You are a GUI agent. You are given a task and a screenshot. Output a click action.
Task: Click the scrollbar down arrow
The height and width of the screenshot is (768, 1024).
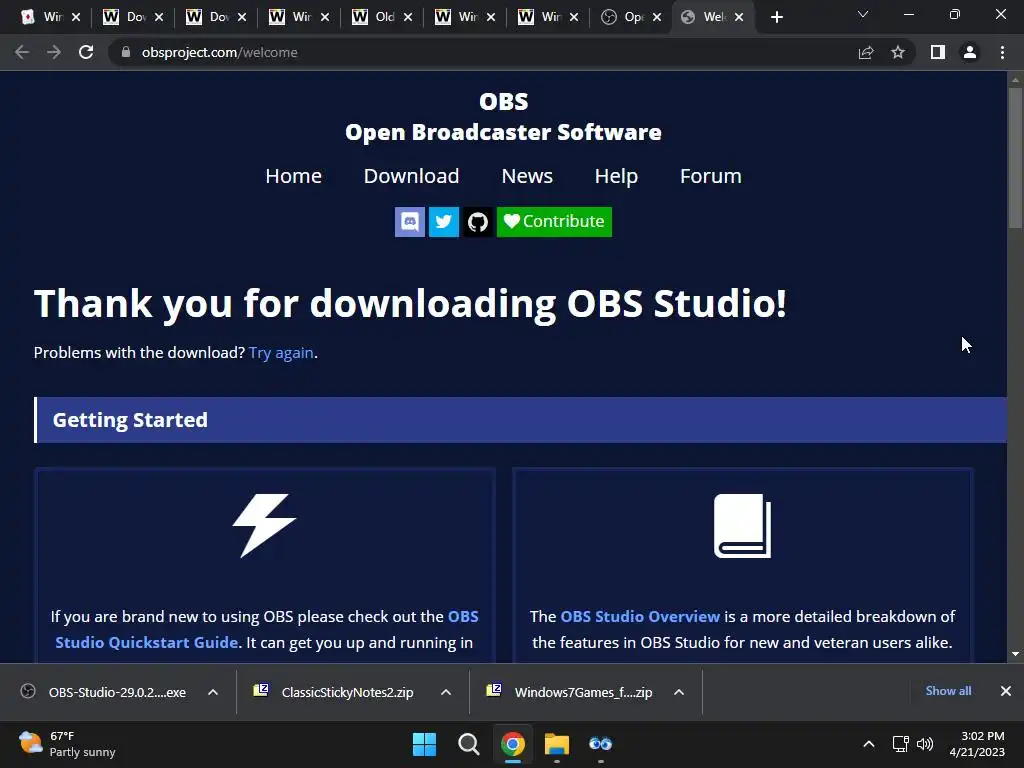coord(1015,654)
